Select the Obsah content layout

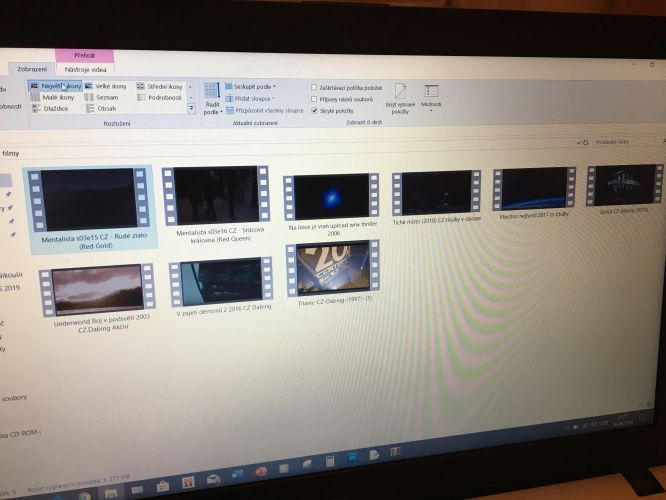101,109
